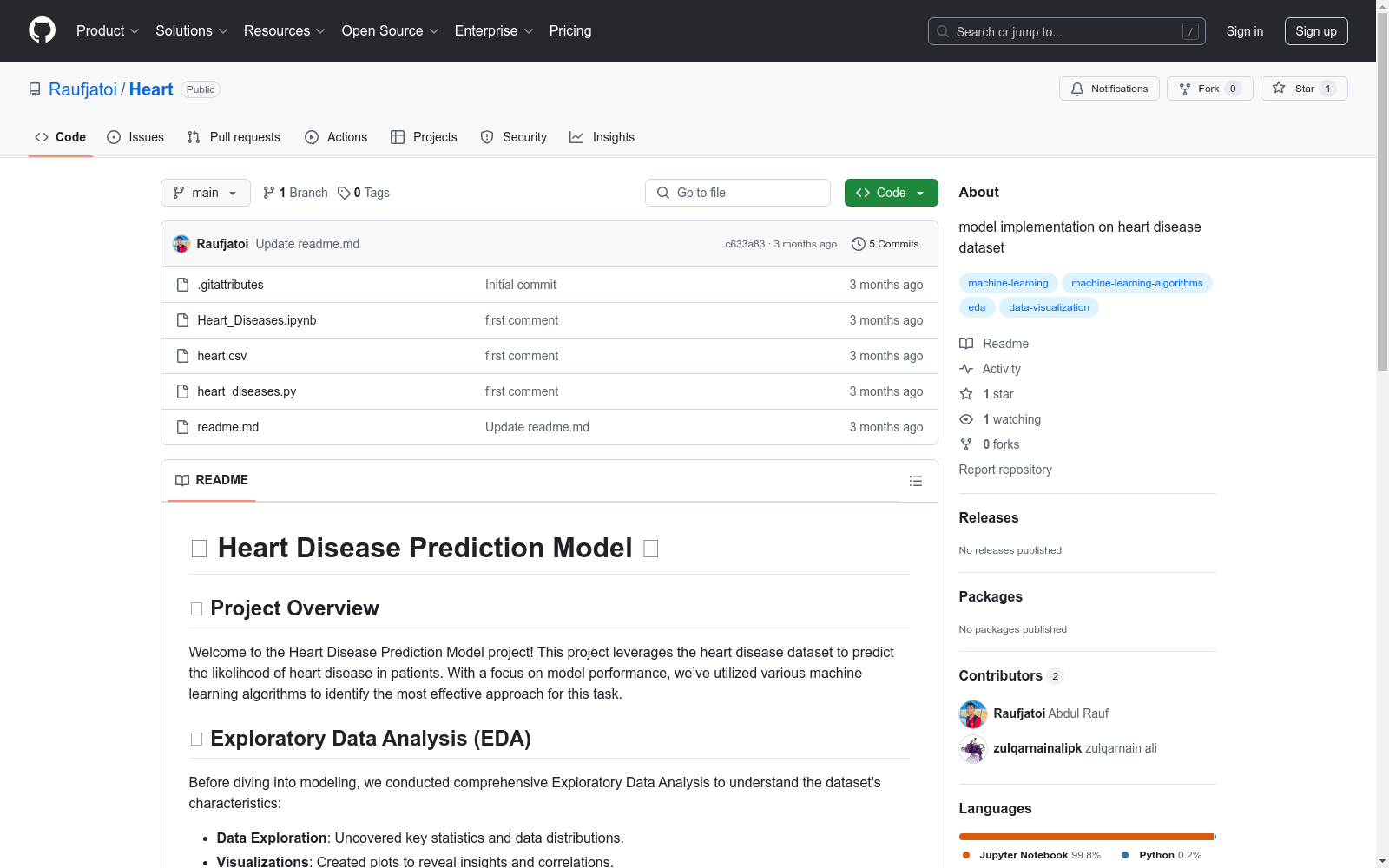Click the Raufjatoi owner link in the repository title

coord(82,89)
